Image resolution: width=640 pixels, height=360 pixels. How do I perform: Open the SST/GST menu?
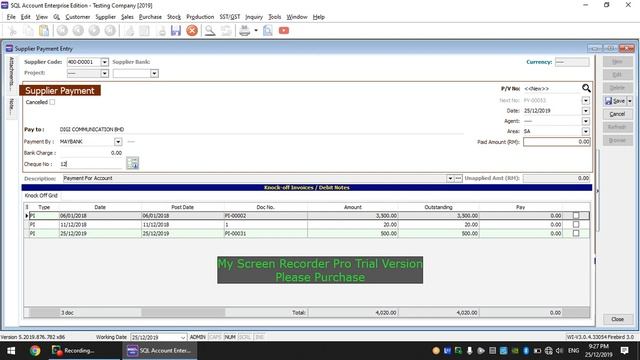[230, 17]
